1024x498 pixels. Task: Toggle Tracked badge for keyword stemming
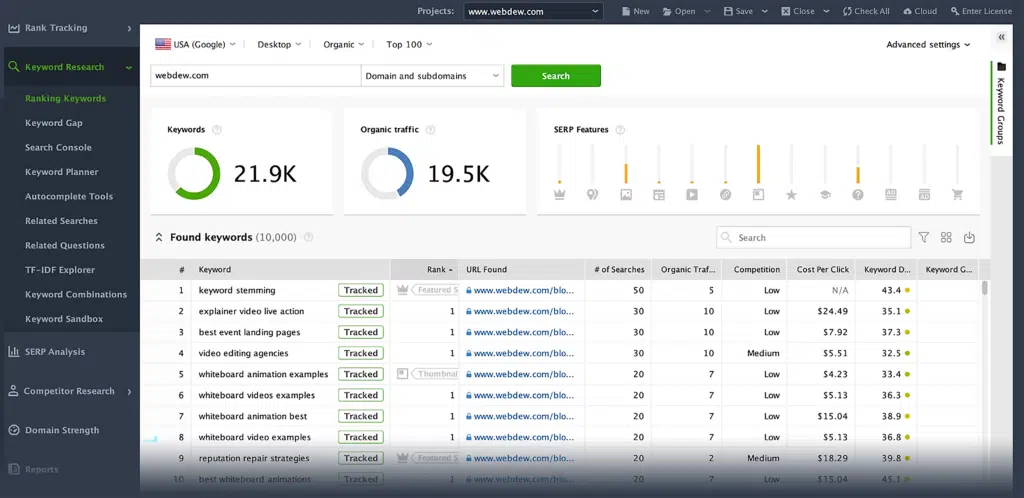click(x=361, y=290)
